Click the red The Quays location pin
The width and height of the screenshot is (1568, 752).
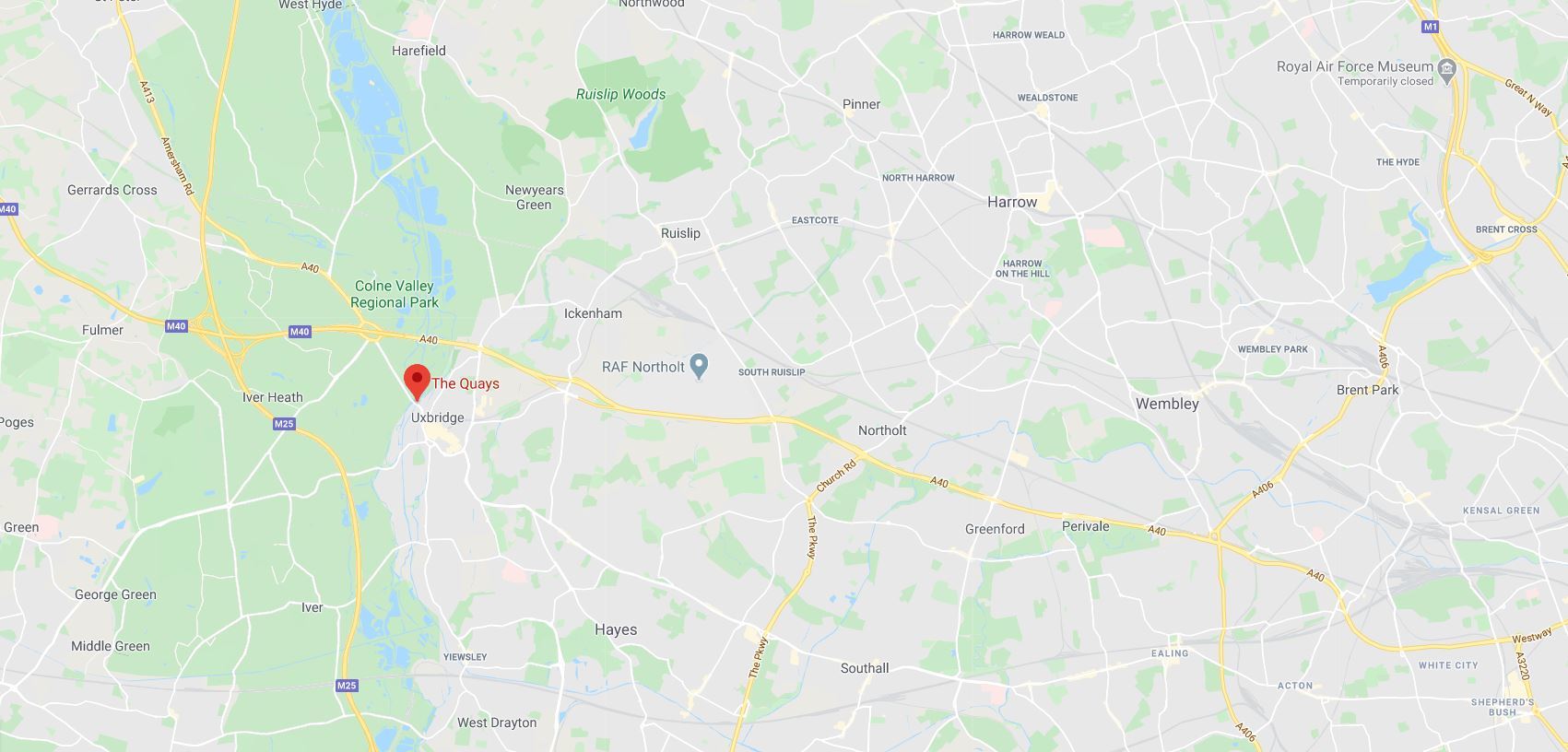pos(417,382)
